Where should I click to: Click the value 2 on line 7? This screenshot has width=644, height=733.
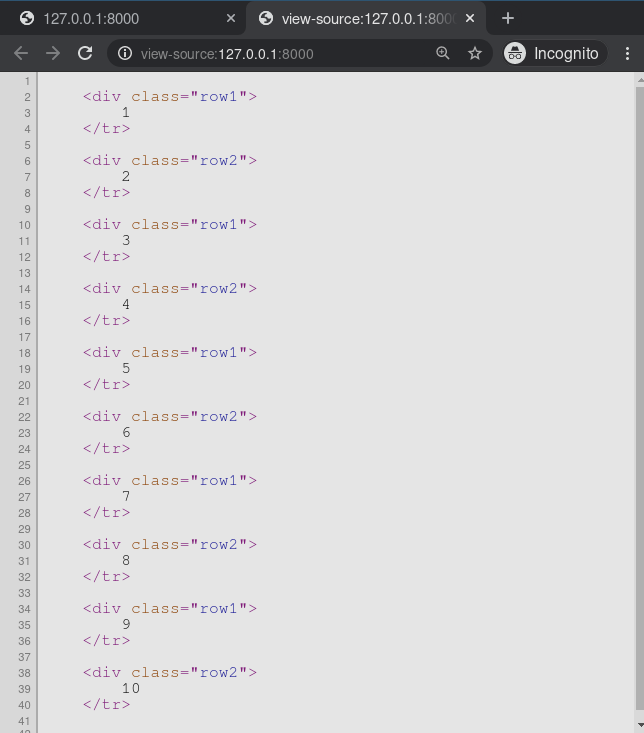[126, 176]
